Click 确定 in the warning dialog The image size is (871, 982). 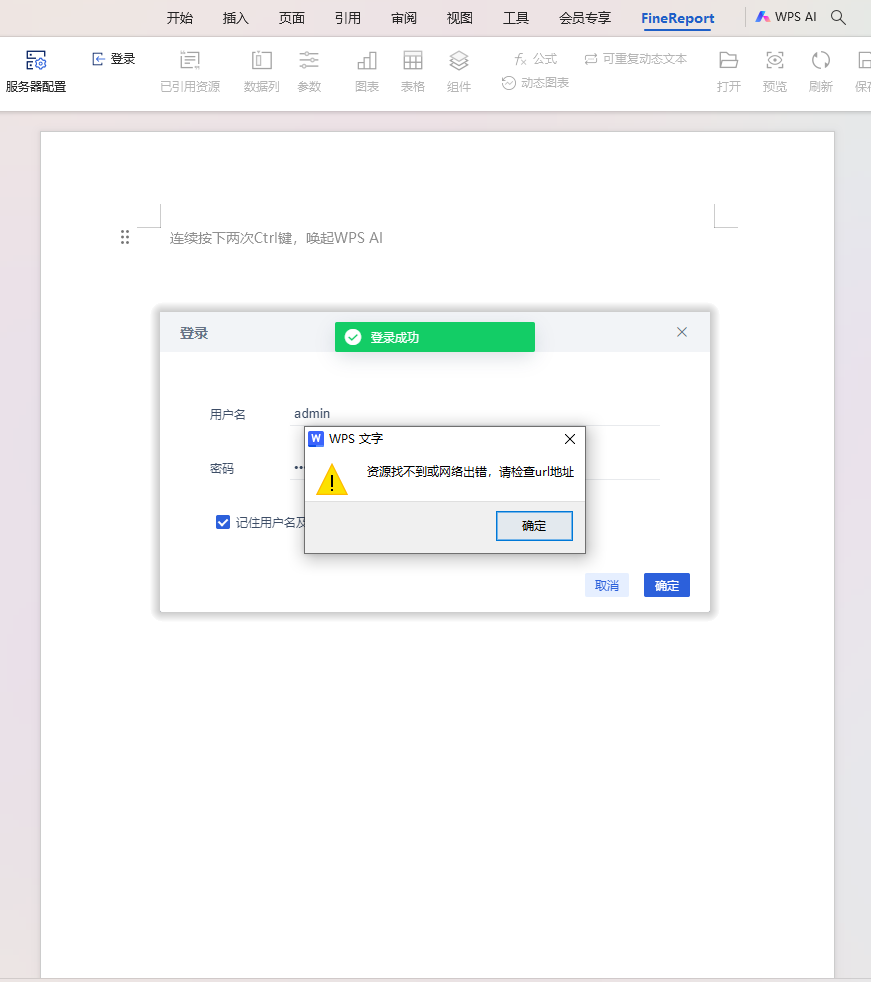[x=534, y=525]
